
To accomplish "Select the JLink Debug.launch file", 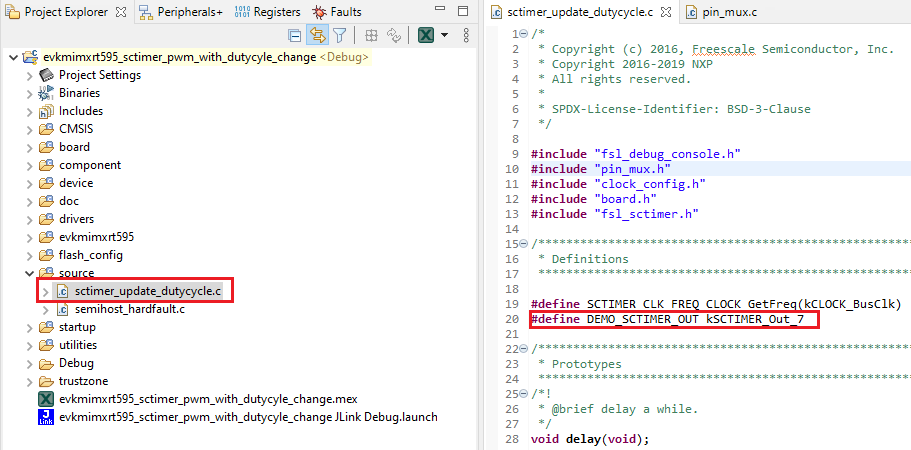I will 247,417.
